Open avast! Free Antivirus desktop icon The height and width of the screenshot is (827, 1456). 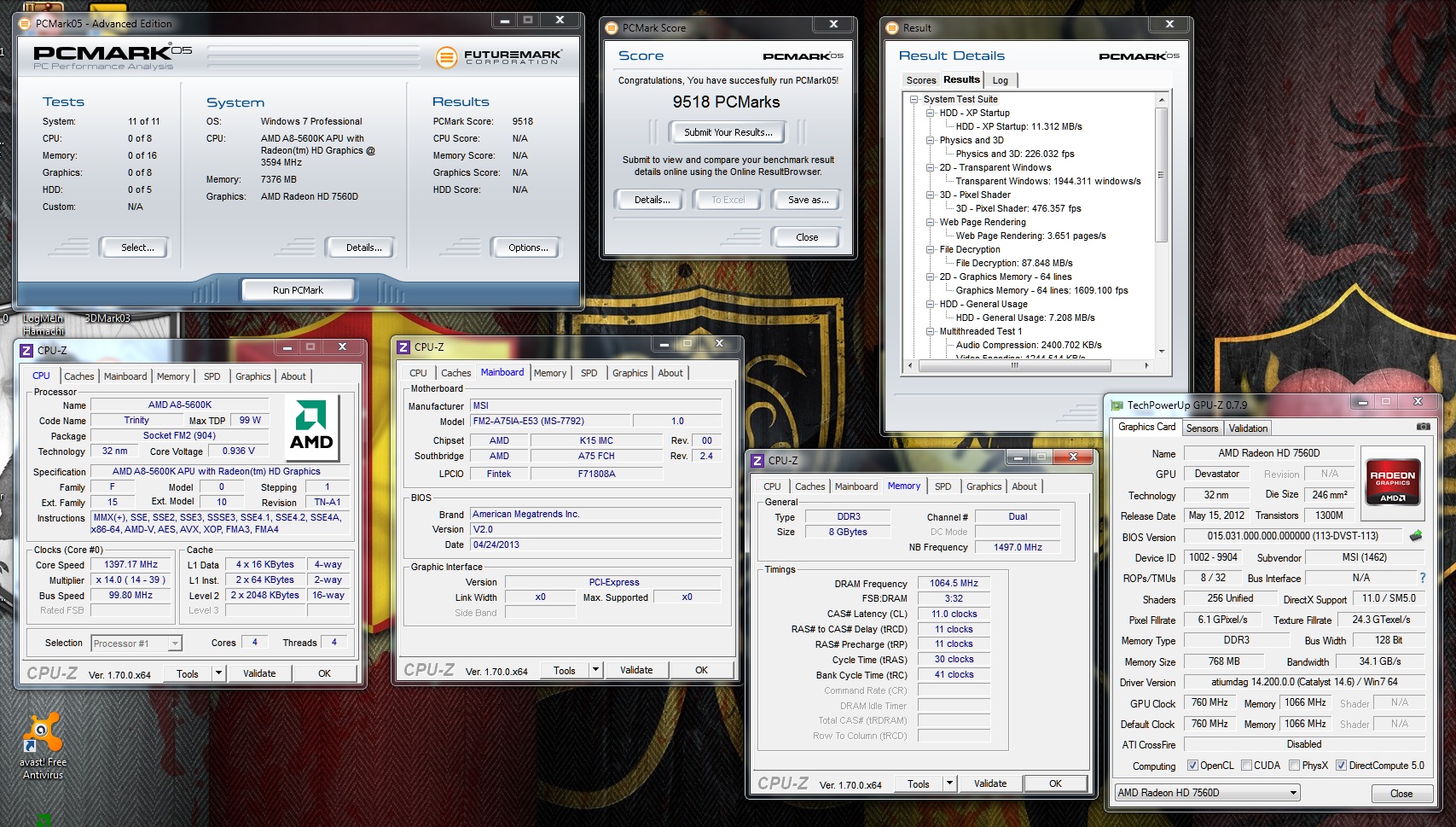tap(43, 744)
